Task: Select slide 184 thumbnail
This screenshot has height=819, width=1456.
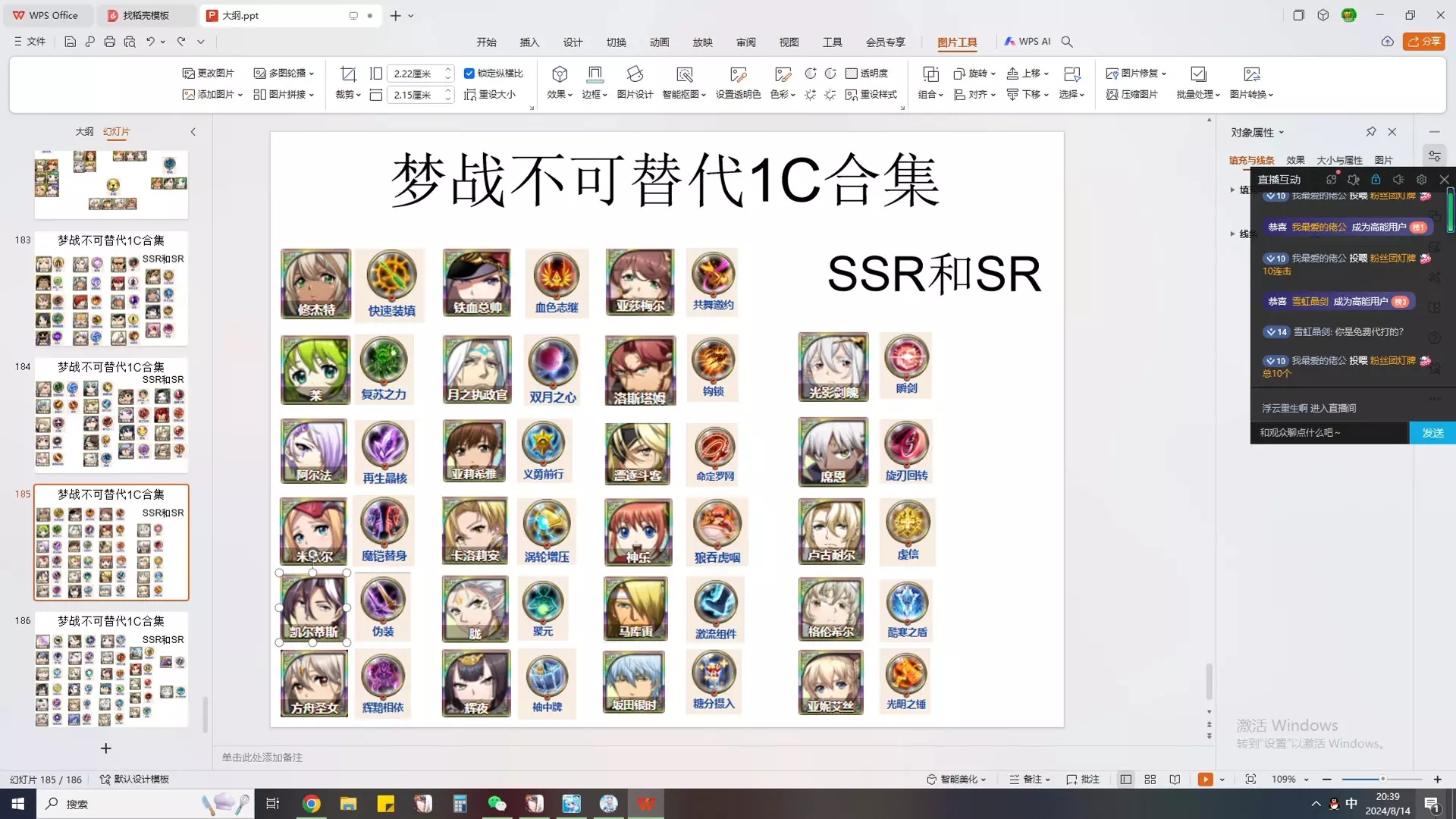Action: 111,416
